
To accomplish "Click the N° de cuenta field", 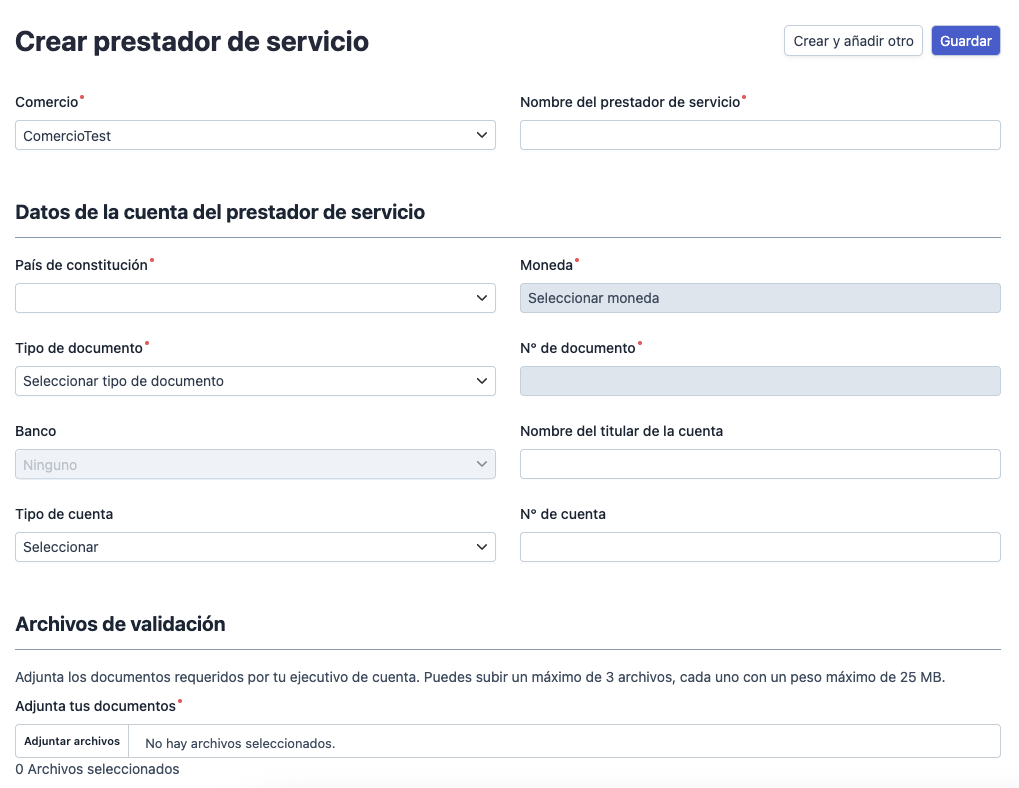I will (x=759, y=546).
